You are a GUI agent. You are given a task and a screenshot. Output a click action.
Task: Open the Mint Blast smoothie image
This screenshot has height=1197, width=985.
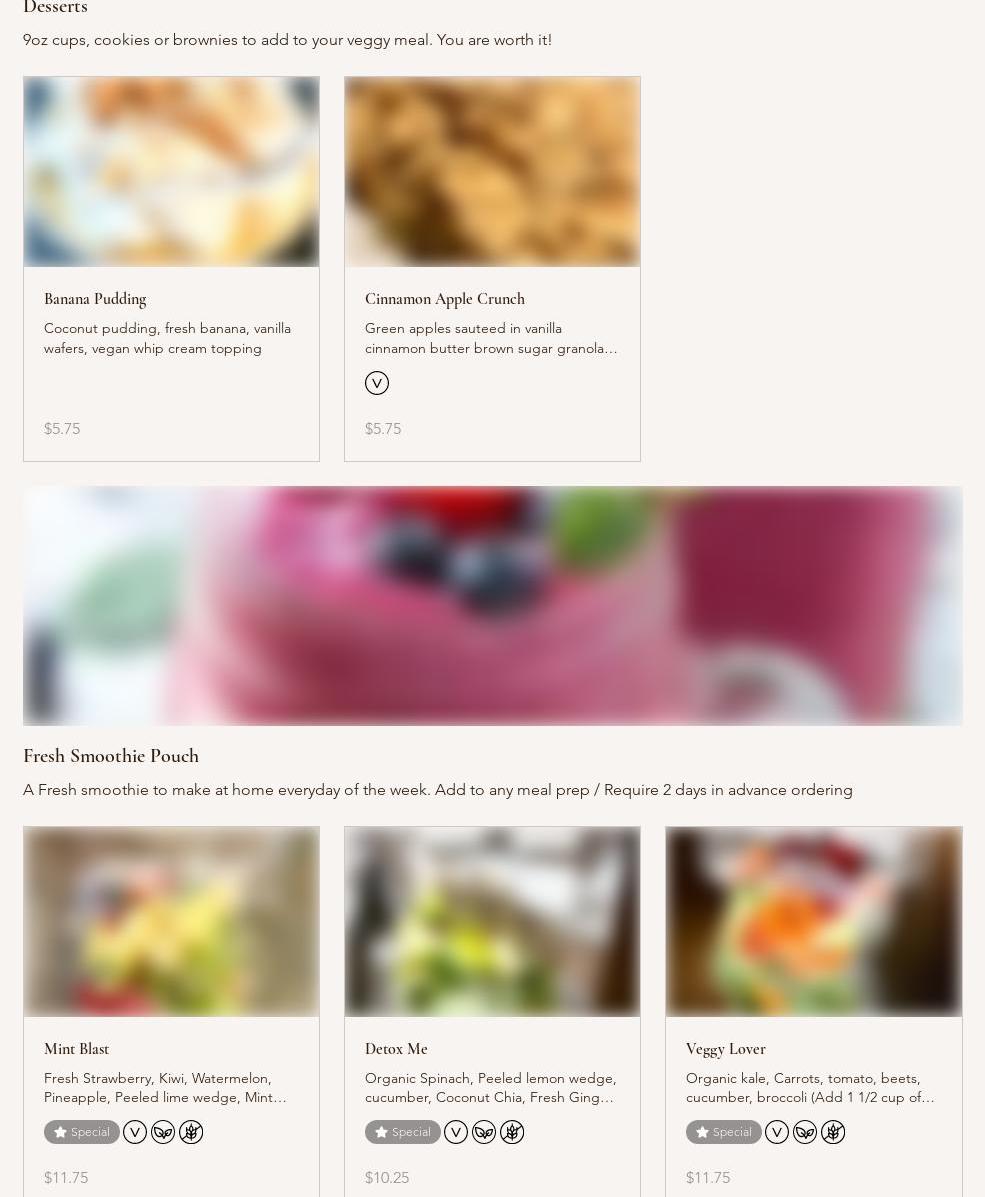pos(171,921)
